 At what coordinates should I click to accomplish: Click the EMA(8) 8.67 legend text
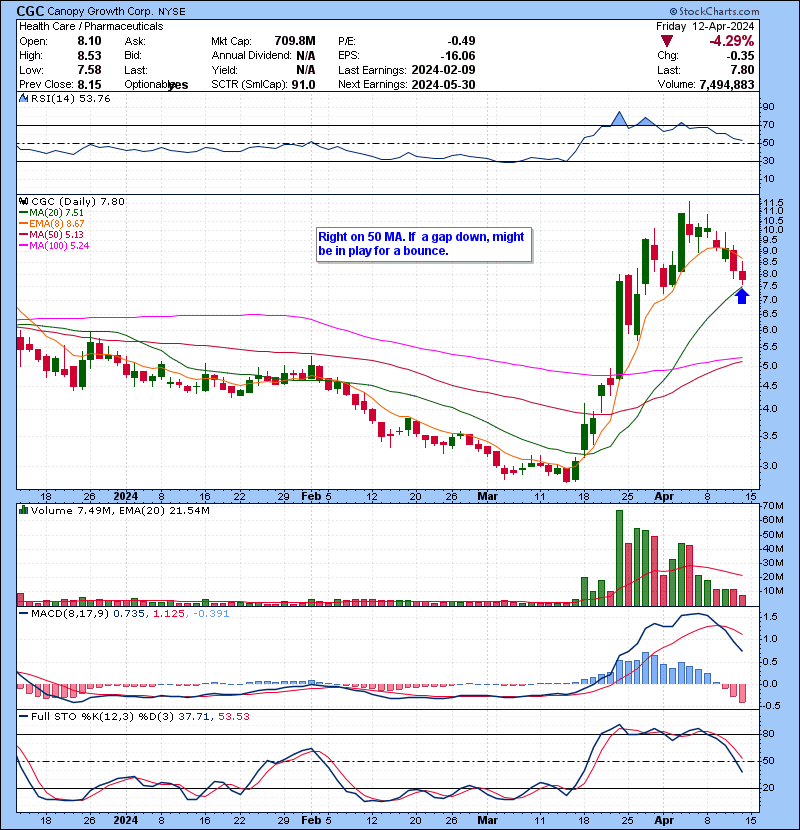point(56,224)
